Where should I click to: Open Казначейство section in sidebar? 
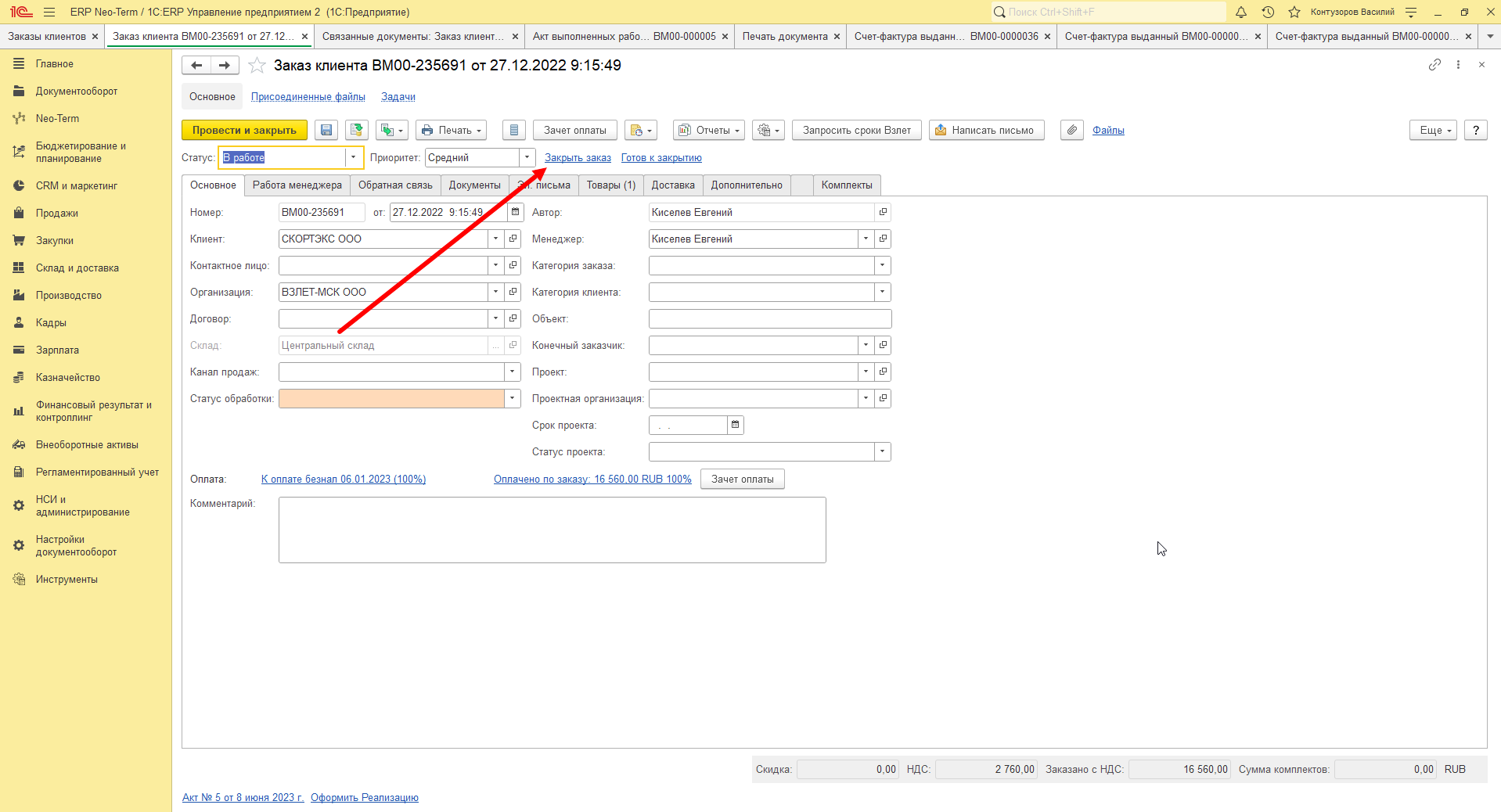pos(67,377)
